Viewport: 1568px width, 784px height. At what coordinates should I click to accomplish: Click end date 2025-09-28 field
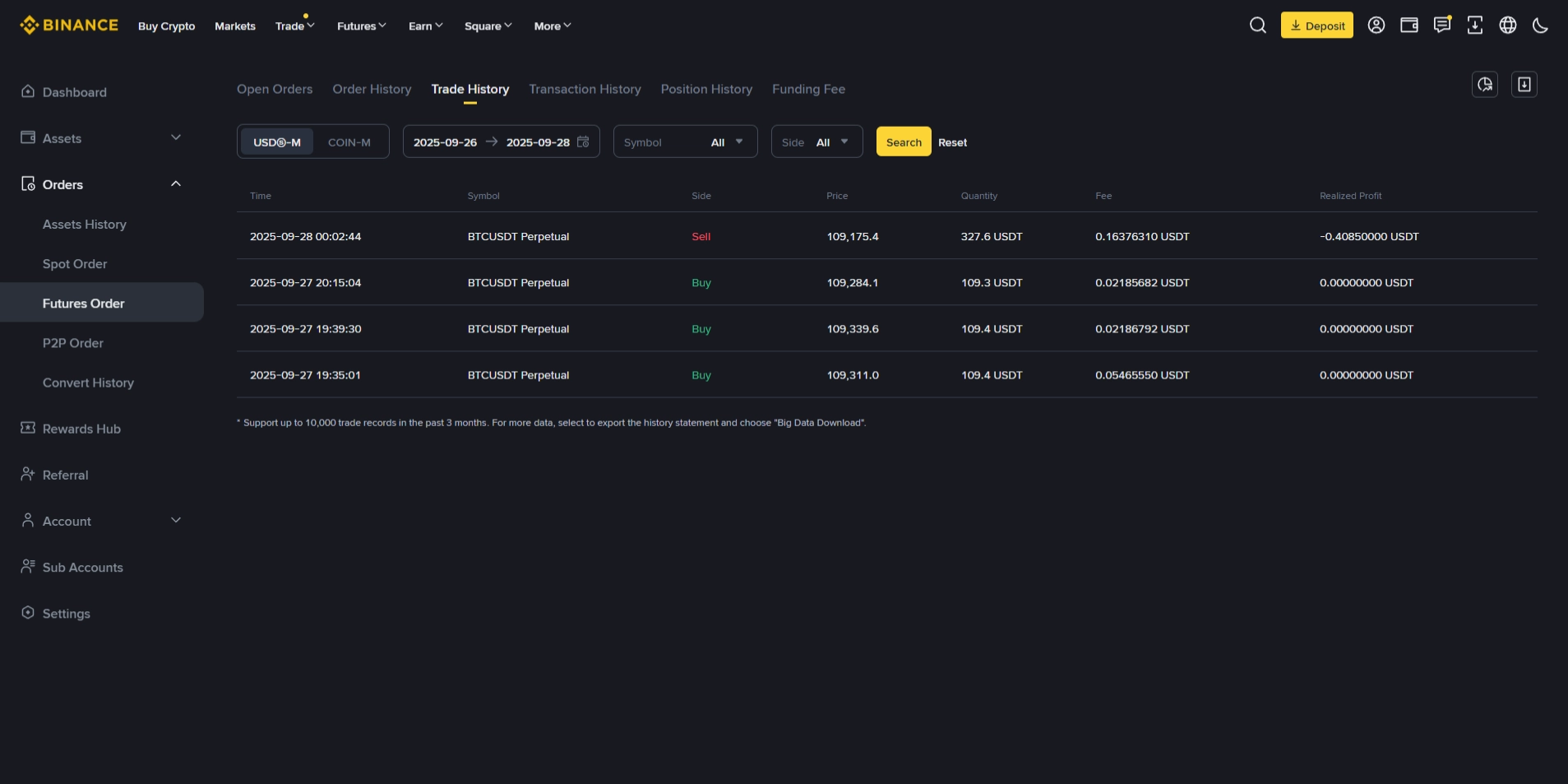[538, 142]
